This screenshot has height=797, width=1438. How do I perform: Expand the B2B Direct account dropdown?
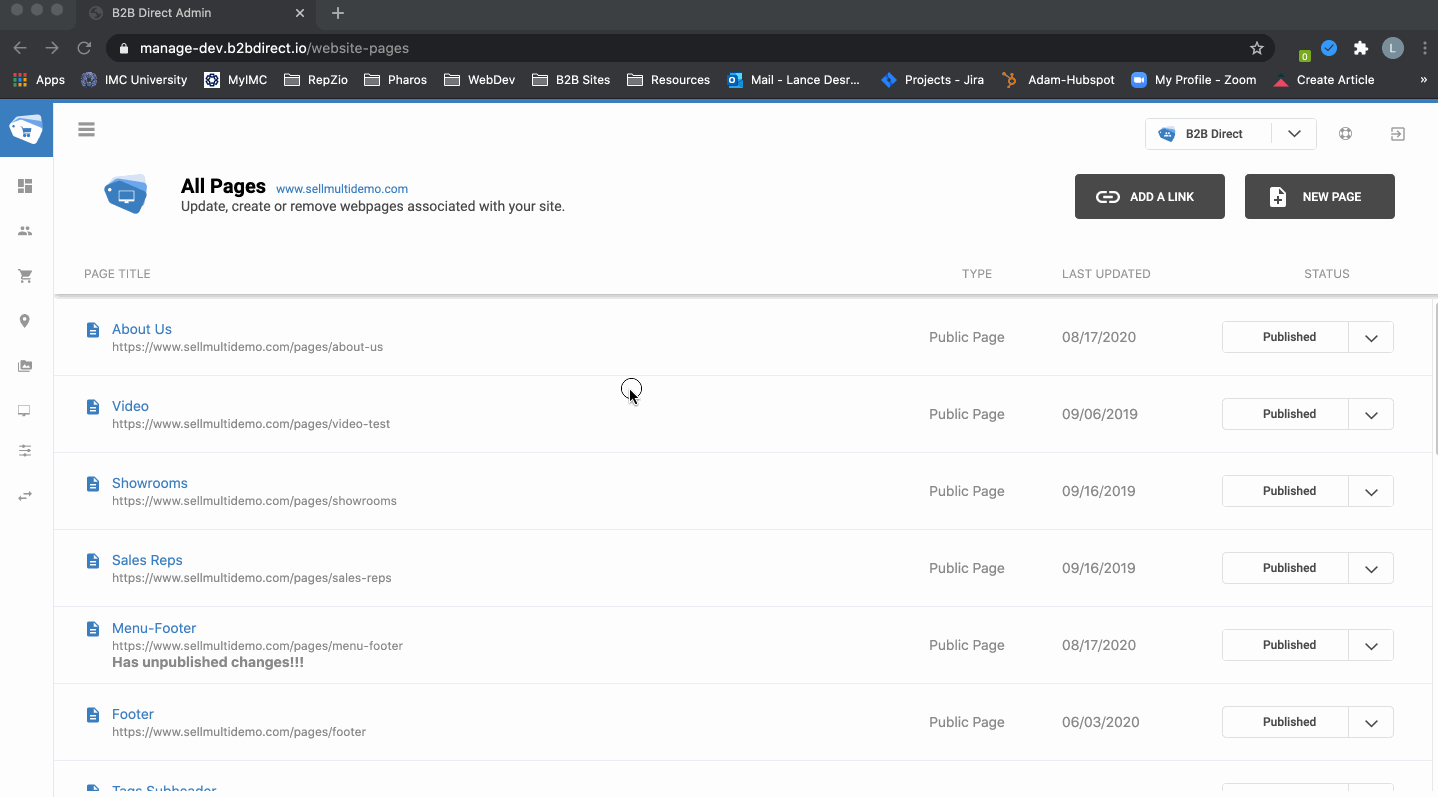click(x=1294, y=133)
